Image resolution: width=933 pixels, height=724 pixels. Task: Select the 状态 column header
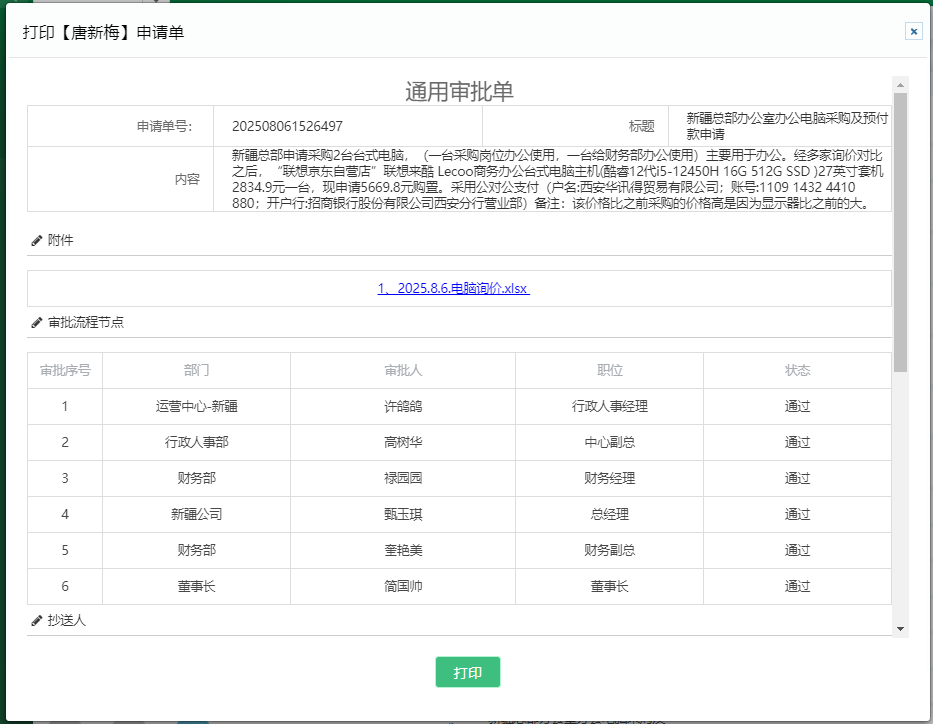[797, 370]
